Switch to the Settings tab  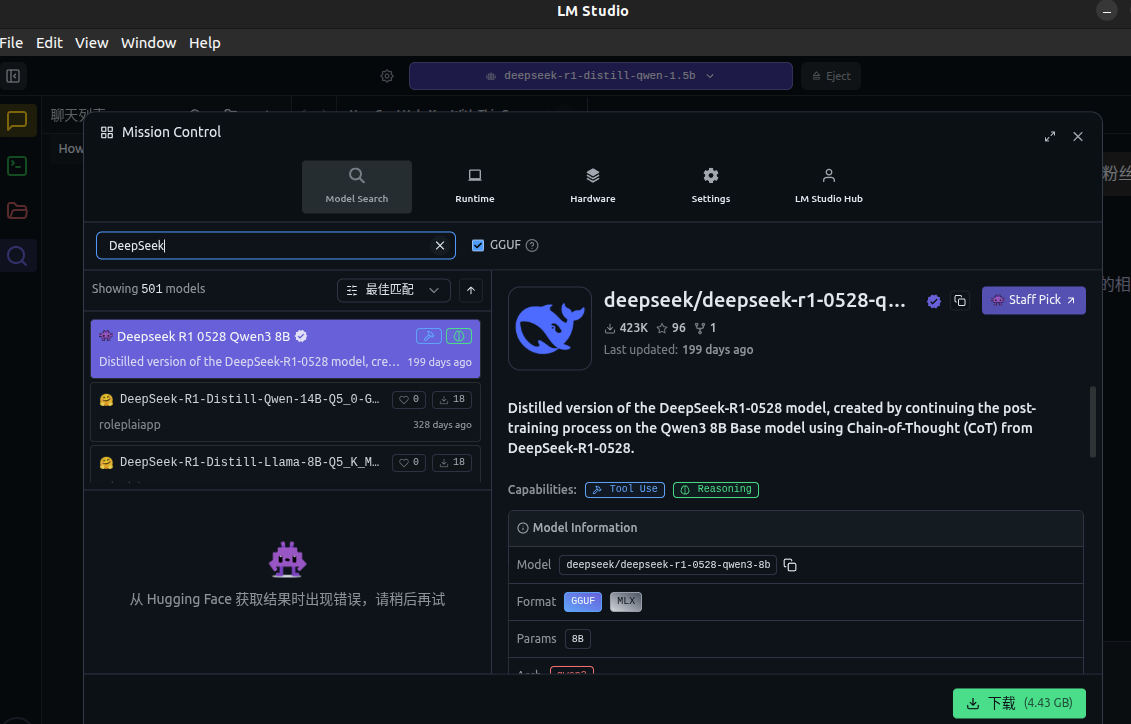tap(710, 187)
